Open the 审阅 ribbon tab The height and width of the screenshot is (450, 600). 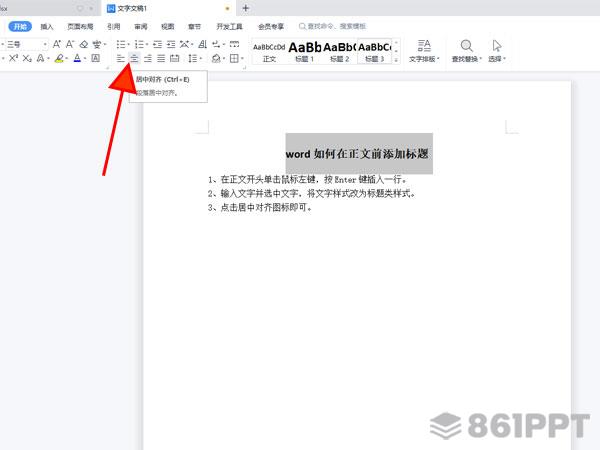point(141,26)
